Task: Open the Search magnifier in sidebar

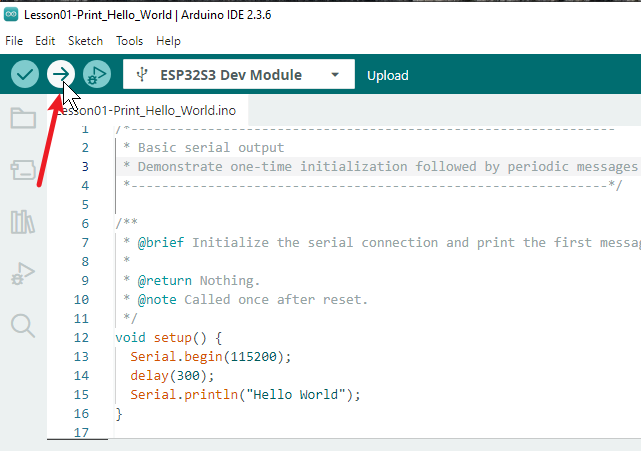Action: pos(23,325)
